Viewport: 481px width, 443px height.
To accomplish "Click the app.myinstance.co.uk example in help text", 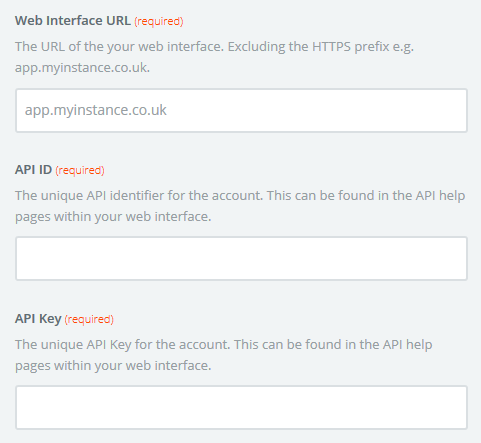I will tap(82, 68).
